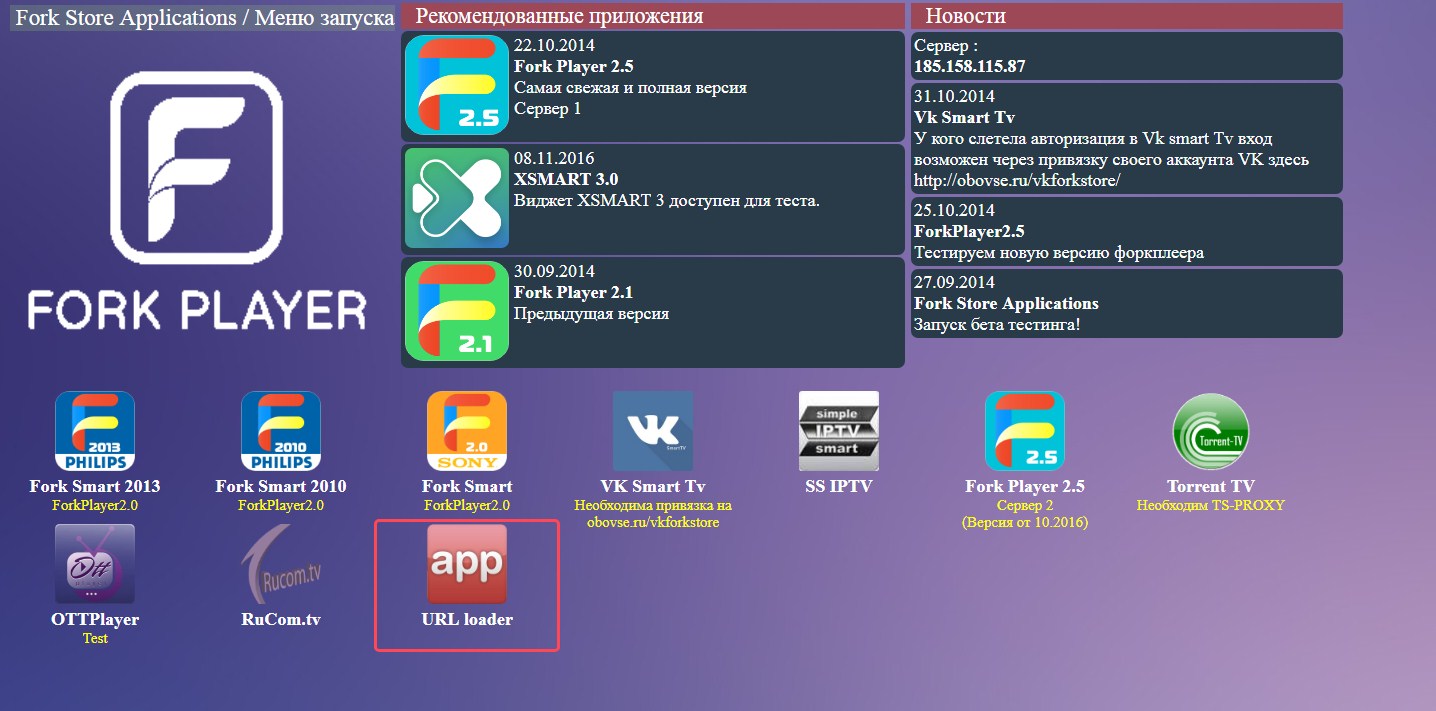Select the XSMART 3.0 recommended icon
Image resolution: width=1436 pixels, height=711 pixels.
point(457,198)
